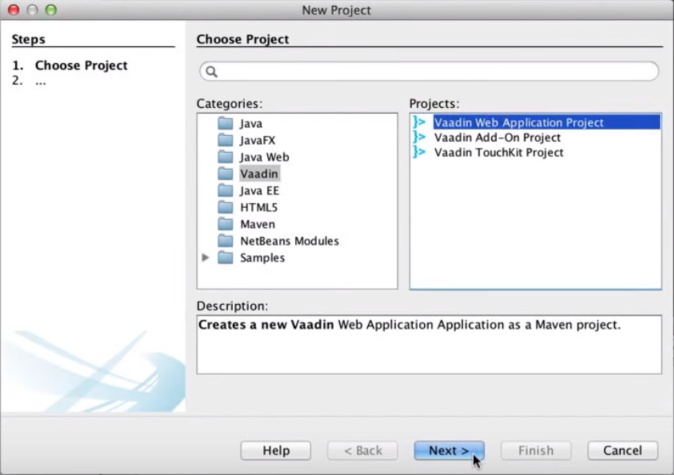Image resolution: width=674 pixels, height=475 pixels.
Task: Click the Vaadin TouchKit Project icon
Action: coord(419,152)
